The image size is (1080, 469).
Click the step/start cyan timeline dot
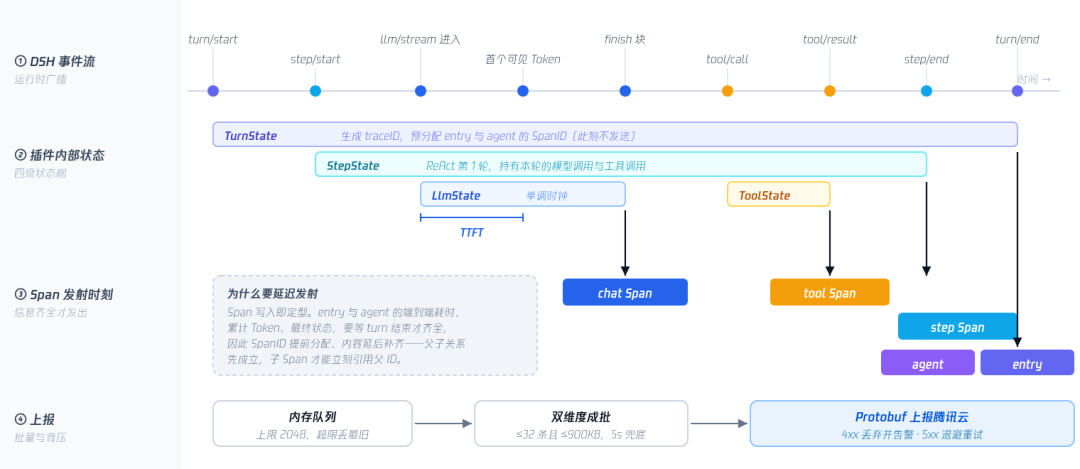315,91
